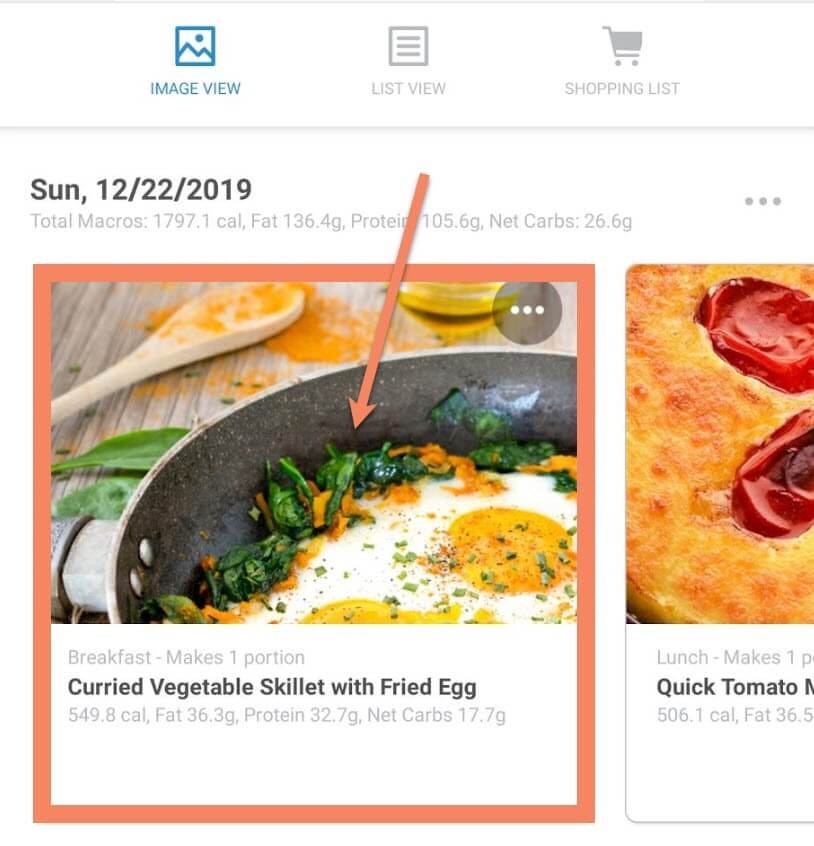Open the Curried Vegetable Skillet recipe title
The width and height of the screenshot is (814, 846).
[x=272, y=687]
